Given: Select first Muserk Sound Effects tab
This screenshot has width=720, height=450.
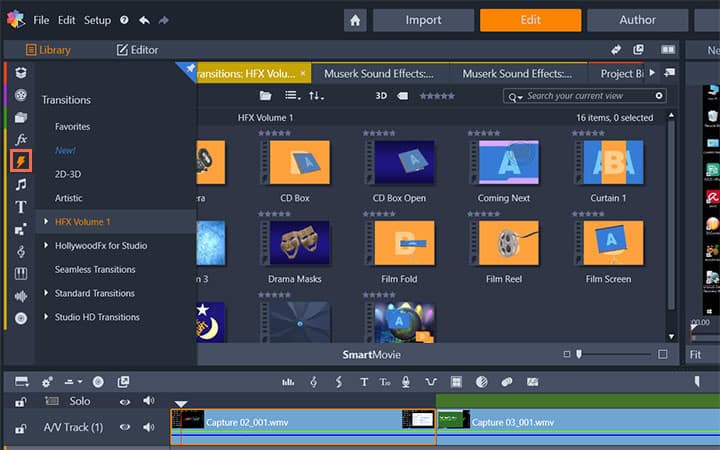Looking at the screenshot, I should [379, 73].
